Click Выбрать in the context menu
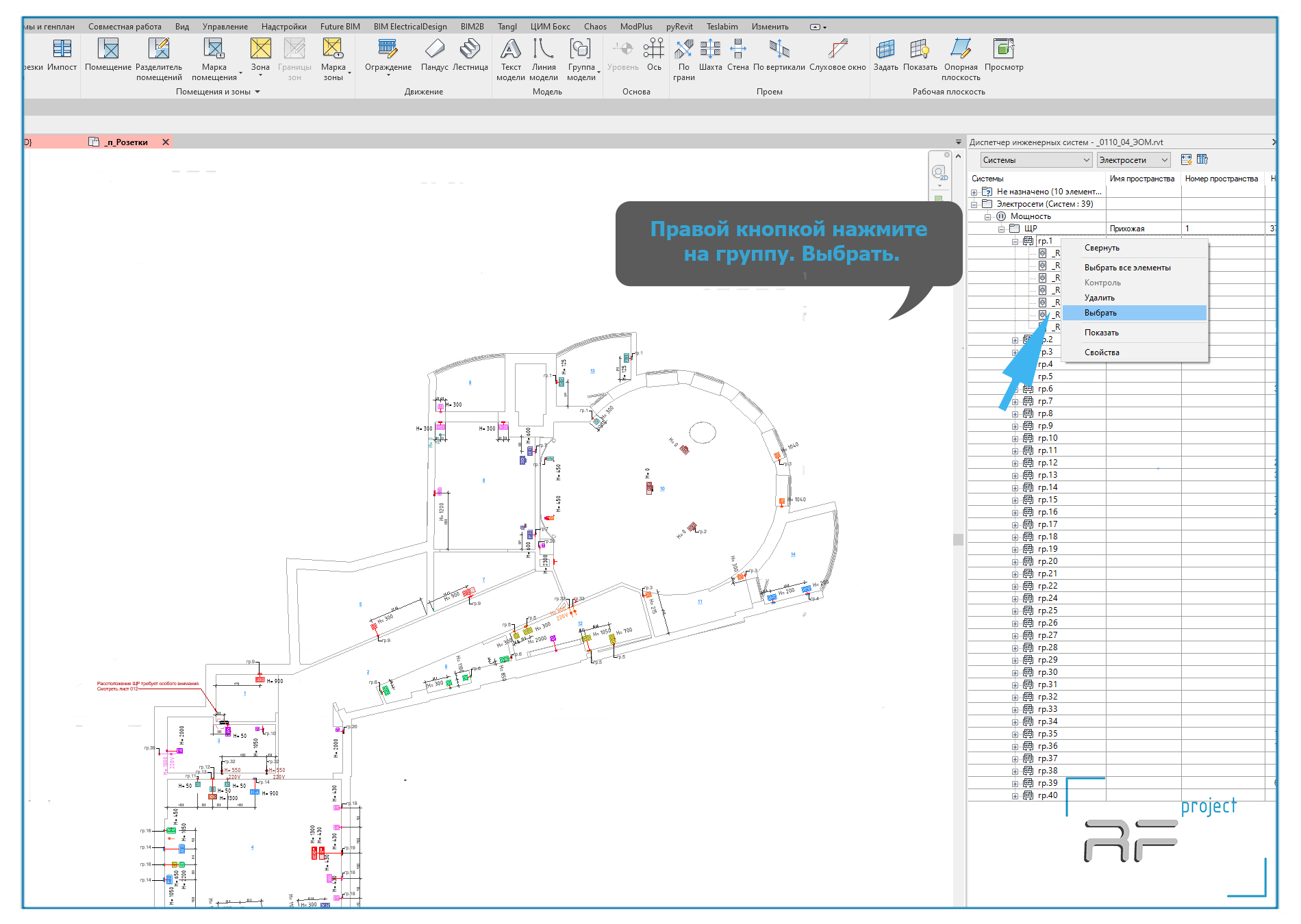 pos(1135,313)
